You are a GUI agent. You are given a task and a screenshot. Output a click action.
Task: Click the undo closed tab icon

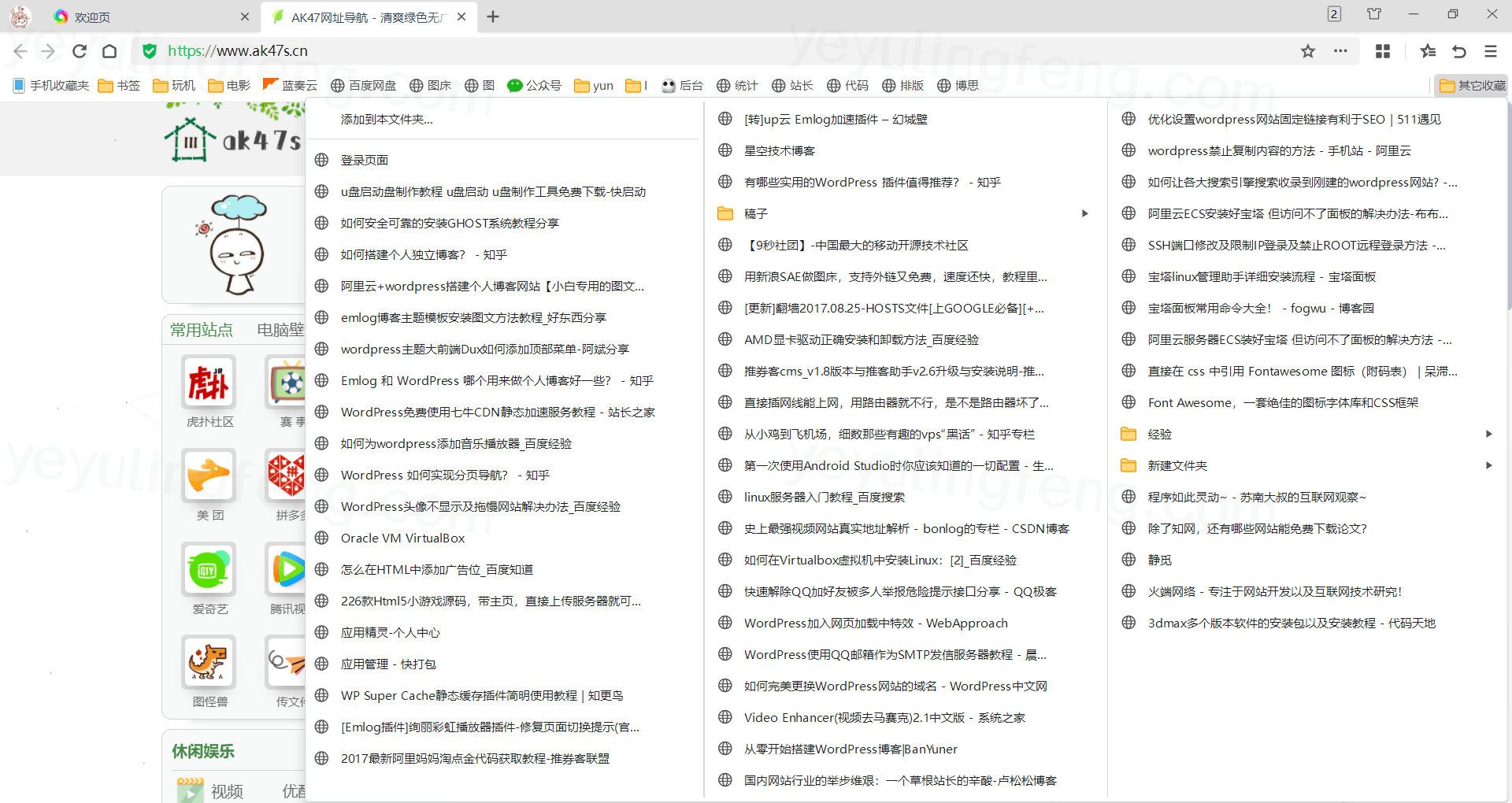pos(1459,51)
